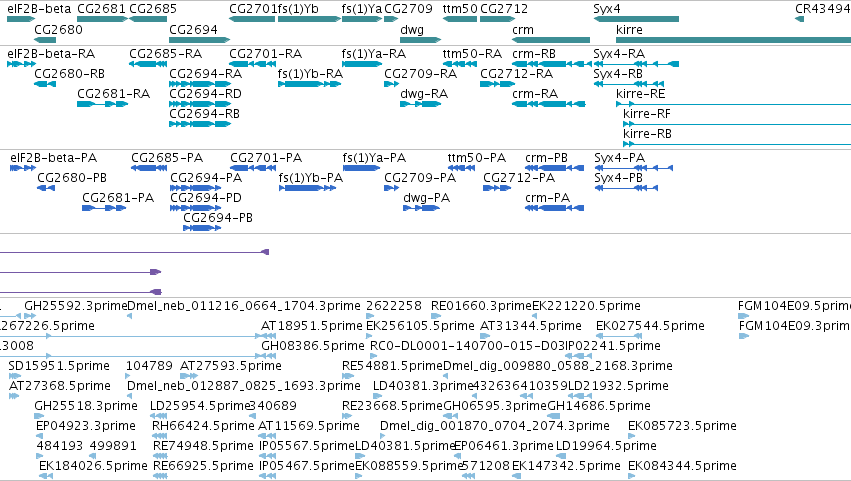Click the kirre gene label
Image resolution: width=851 pixels, height=481 pixels.
click(x=630, y=30)
